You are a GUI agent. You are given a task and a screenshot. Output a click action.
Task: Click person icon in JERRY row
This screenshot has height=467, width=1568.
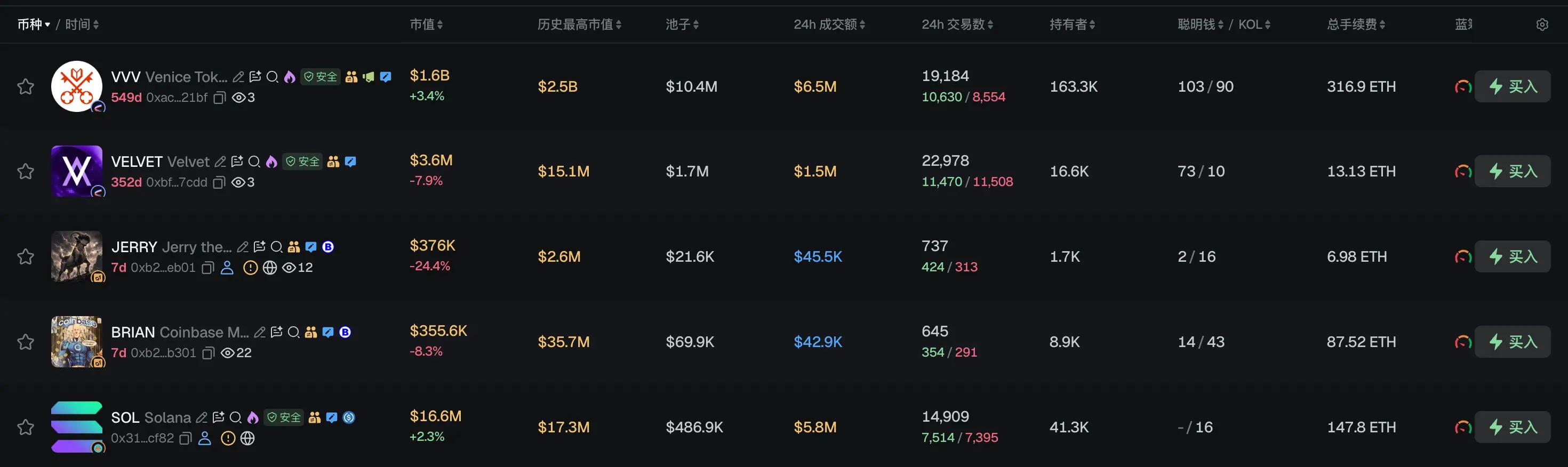(227, 268)
